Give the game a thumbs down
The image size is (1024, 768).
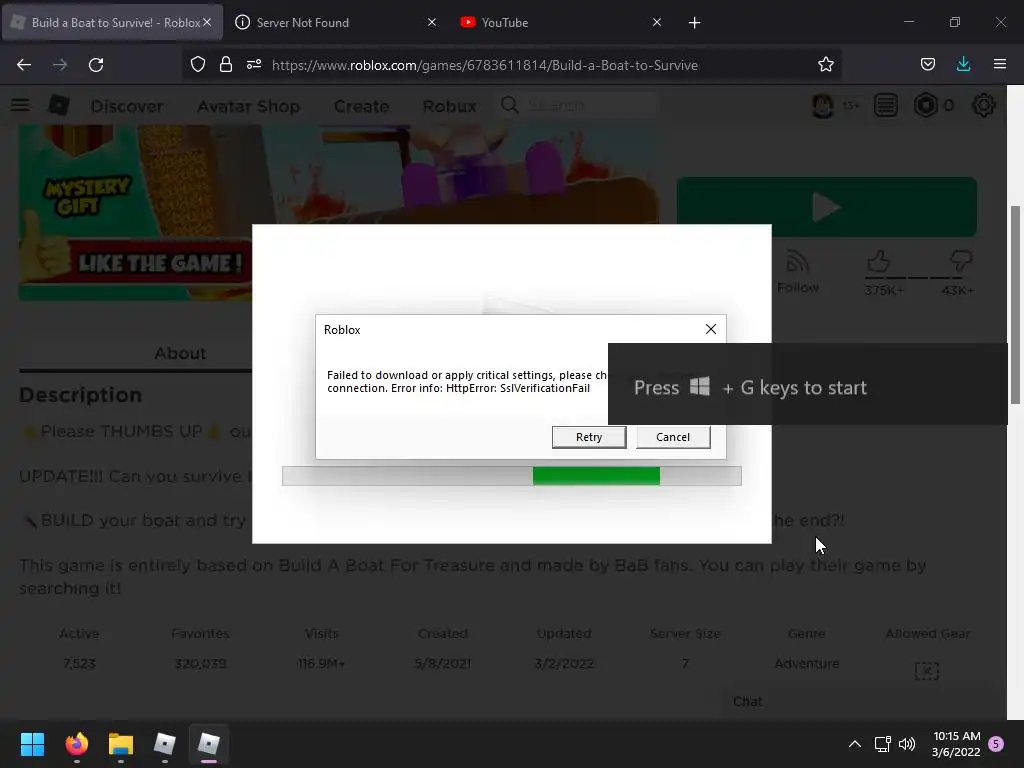pos(961,263)
